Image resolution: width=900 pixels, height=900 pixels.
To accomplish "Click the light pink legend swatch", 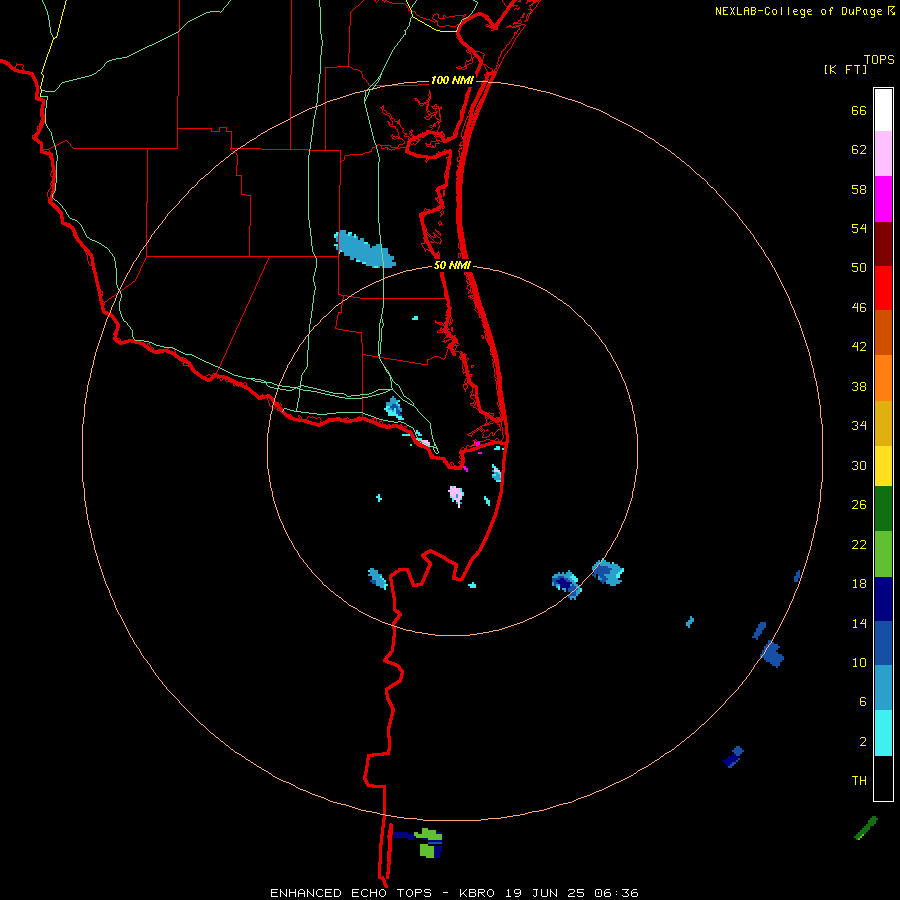I will point(883,154).
